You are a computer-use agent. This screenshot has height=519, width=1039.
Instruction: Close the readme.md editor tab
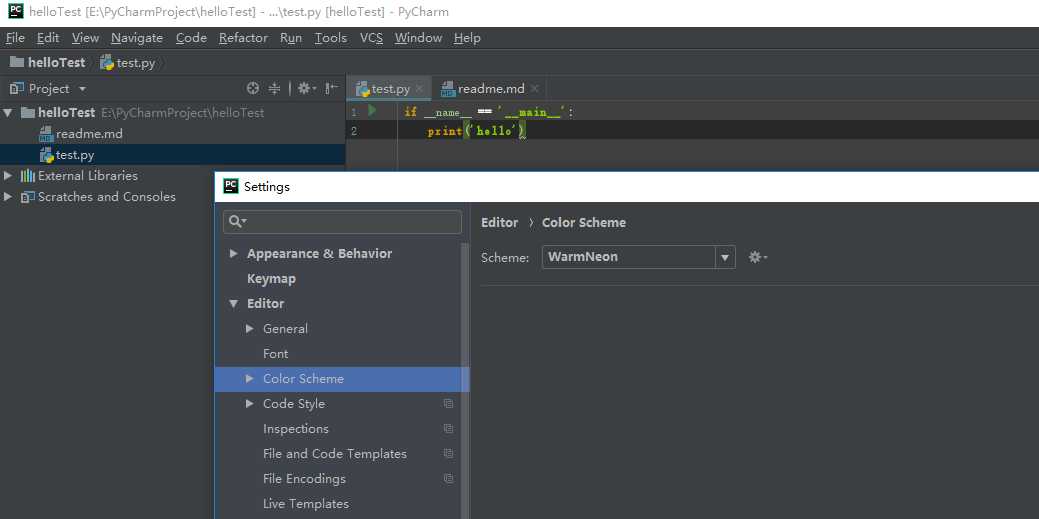(534, 88)
